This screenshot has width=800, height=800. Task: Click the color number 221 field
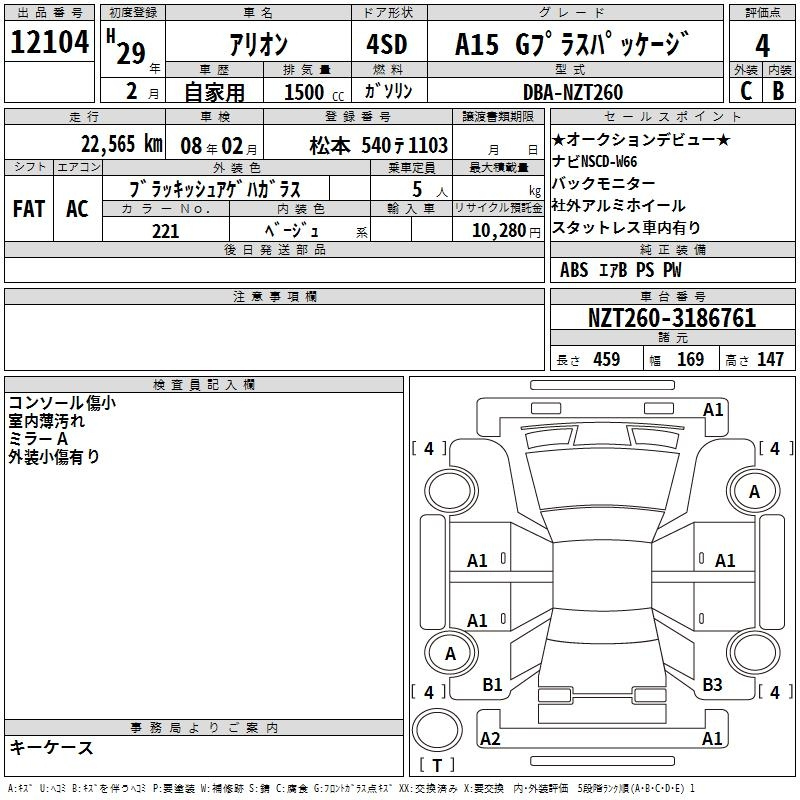tap(165, 231)
